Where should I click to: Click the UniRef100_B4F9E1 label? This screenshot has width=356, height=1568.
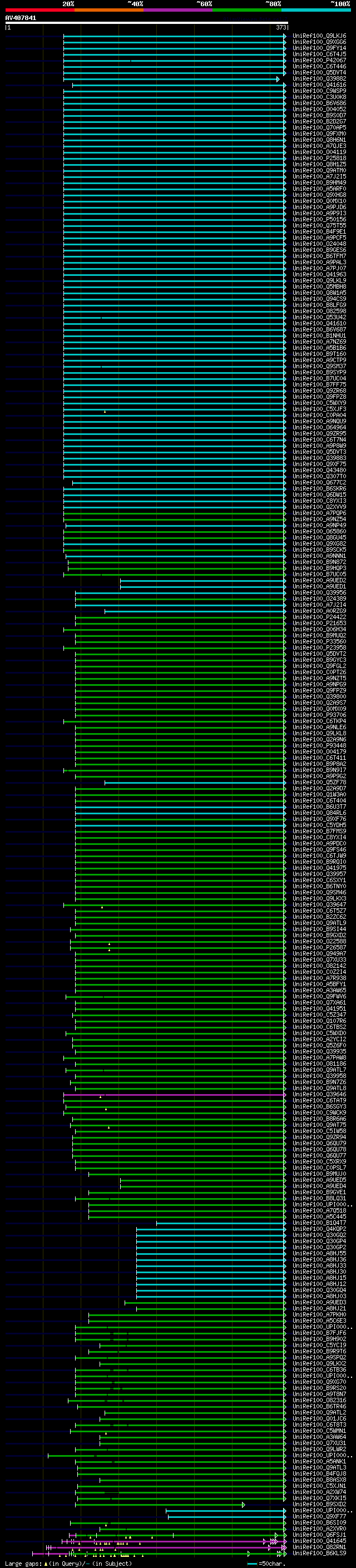pos(319,231)
